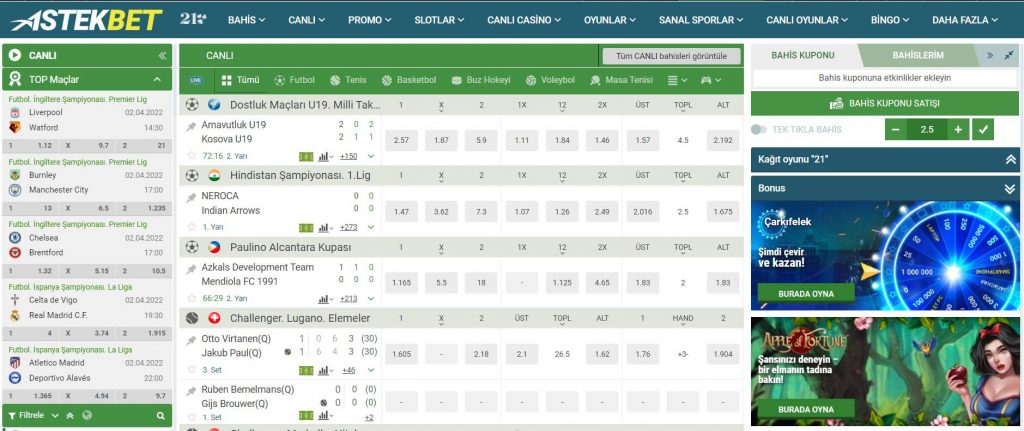Open +273 more markets for NEROCA match
The width and height of the screenshot is (1024, 431).
click(x=349, y=228)
